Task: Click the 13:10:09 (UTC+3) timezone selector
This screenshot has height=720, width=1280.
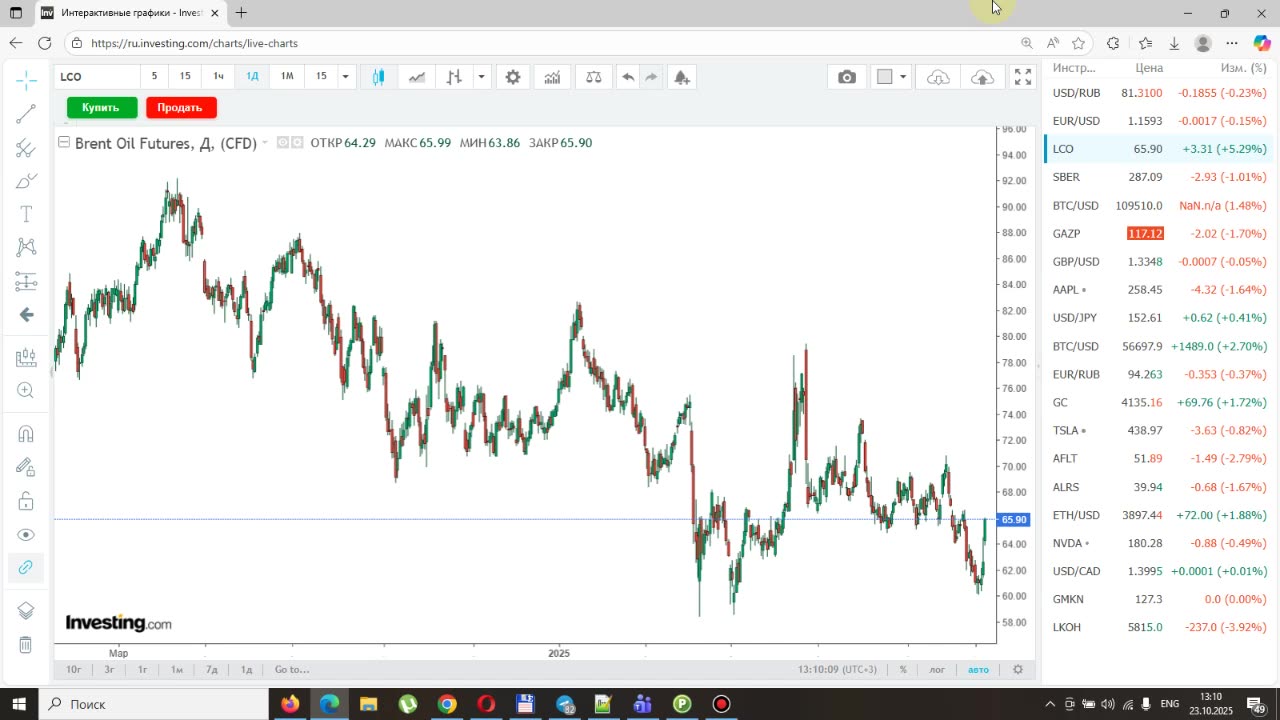Action: (x=837, y=669)
